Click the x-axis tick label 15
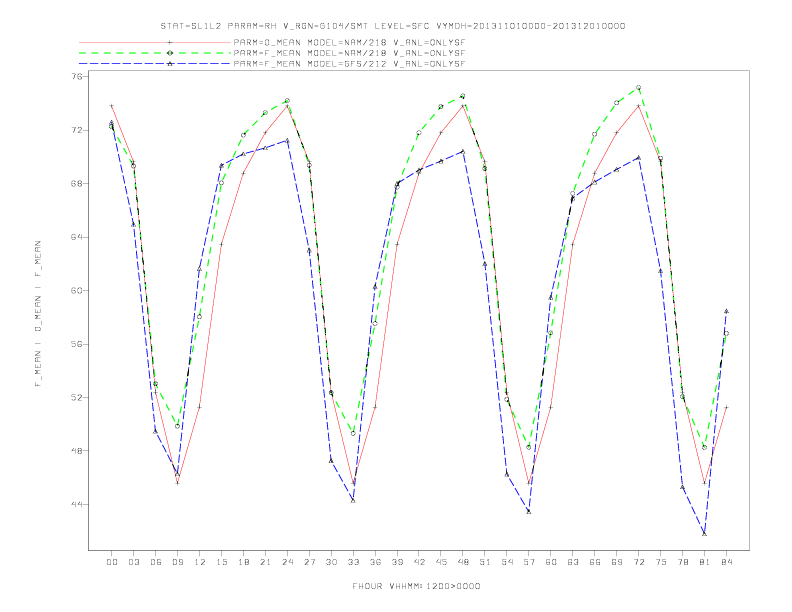Viewport: 792px width, 612px height. pyautogui.click(x=221, y=562)
